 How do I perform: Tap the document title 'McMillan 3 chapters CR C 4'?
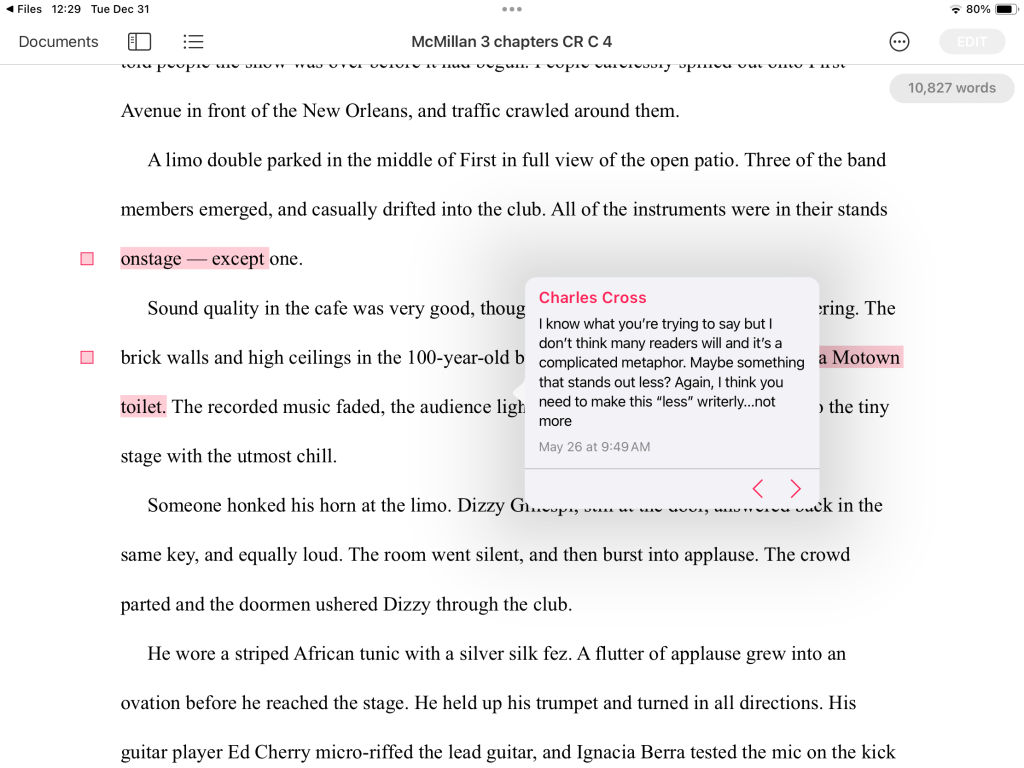click(x=511, y=42)
